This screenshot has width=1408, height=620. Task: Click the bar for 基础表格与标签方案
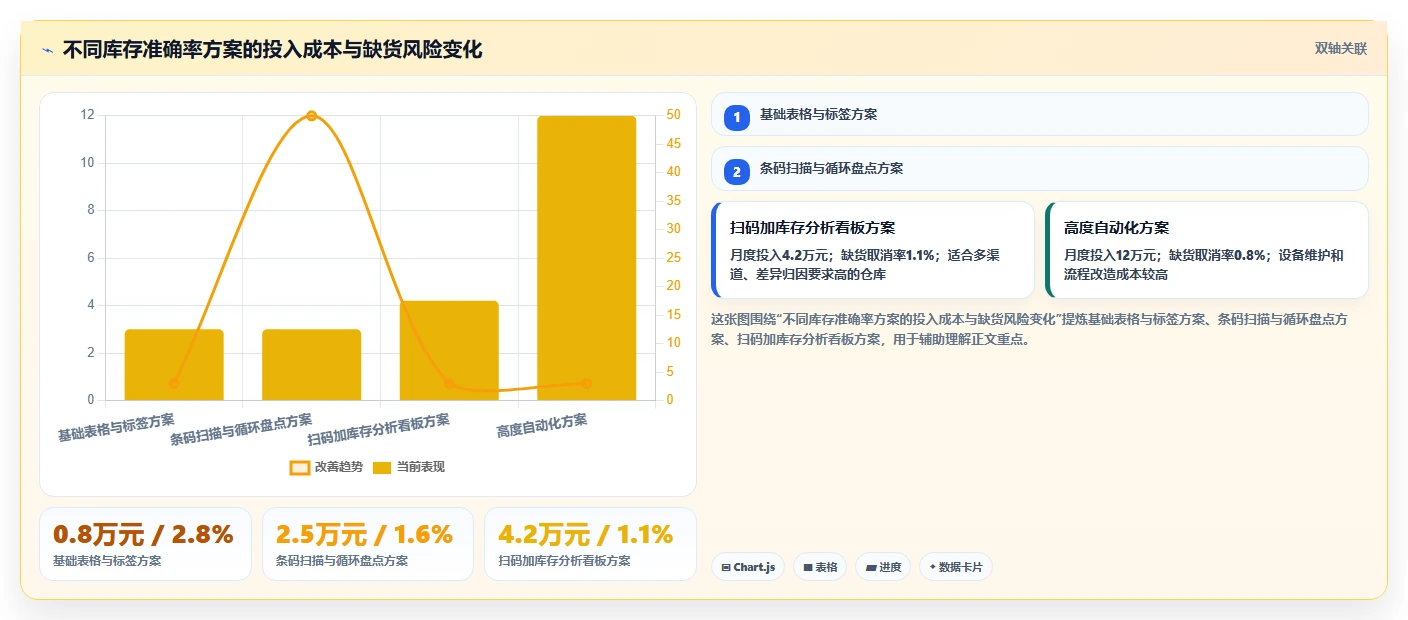(174, 365)
